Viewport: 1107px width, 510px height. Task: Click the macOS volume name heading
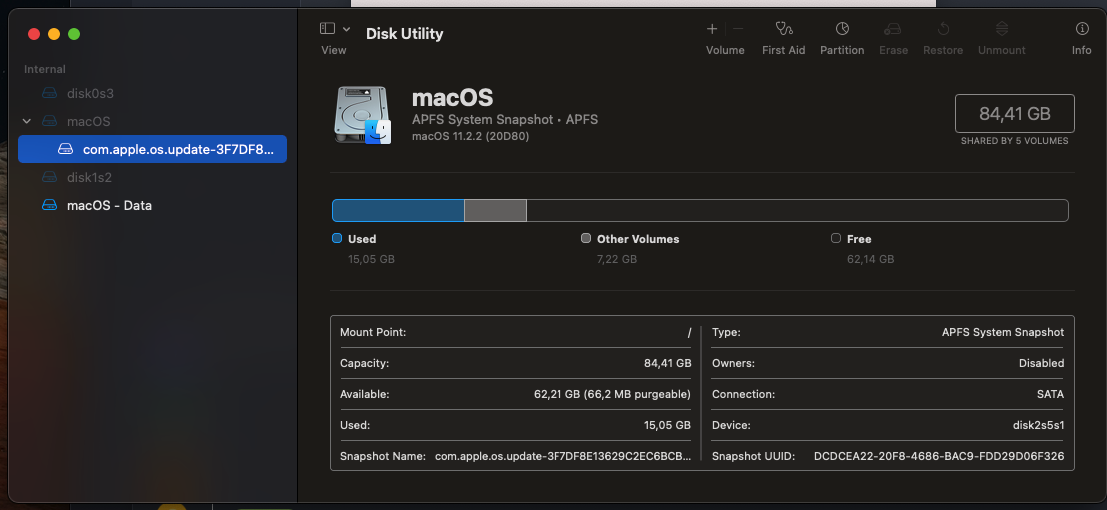[x=453, y=97]
